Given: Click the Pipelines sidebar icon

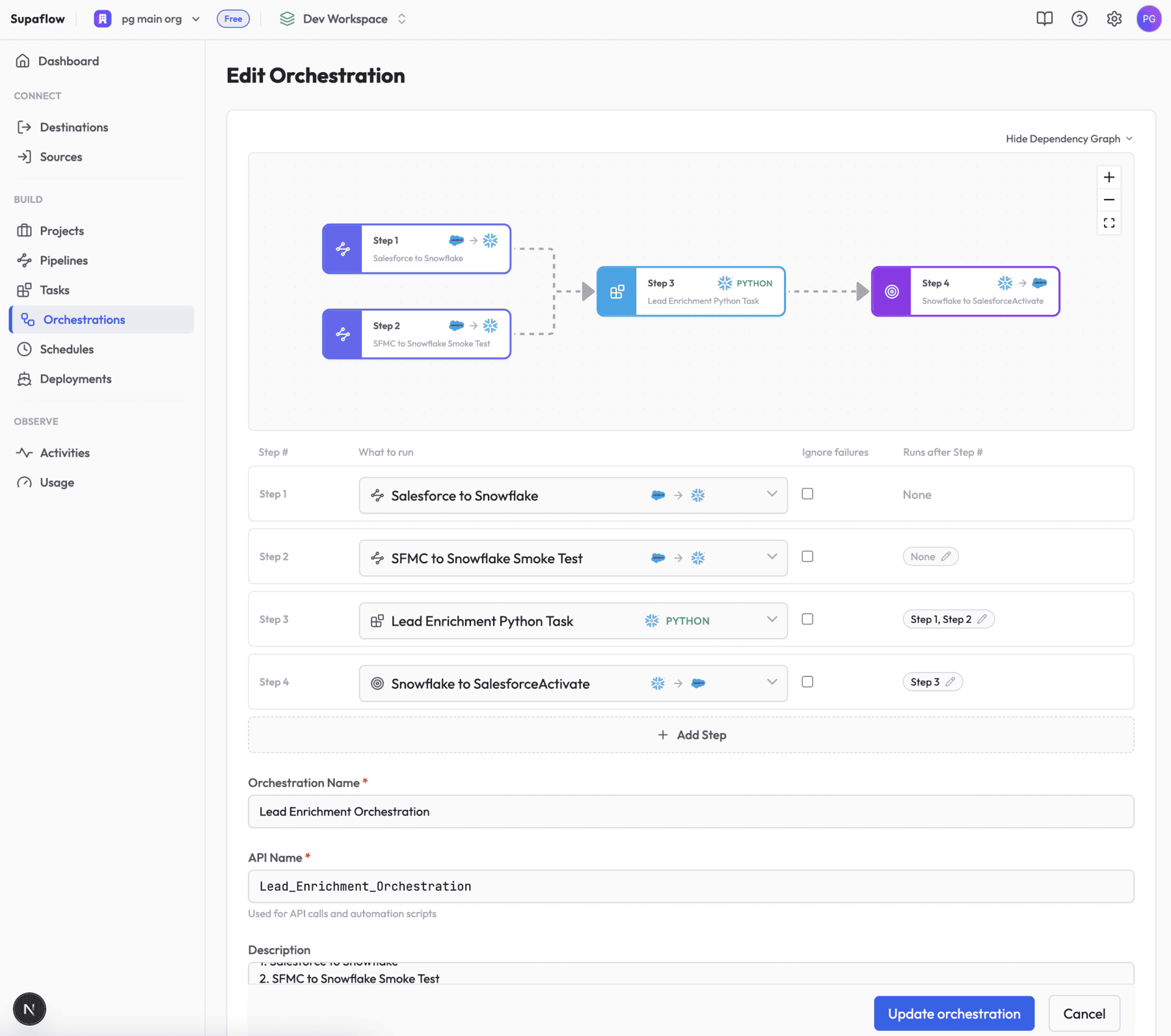Looking at the screenshot, I should click(x=24, y=260).
